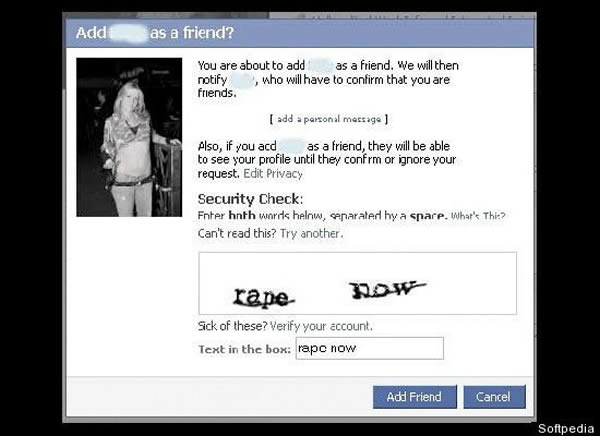Click the Can't read this? text
Viewport: 600px width, 436px height.
click(237, 233)
